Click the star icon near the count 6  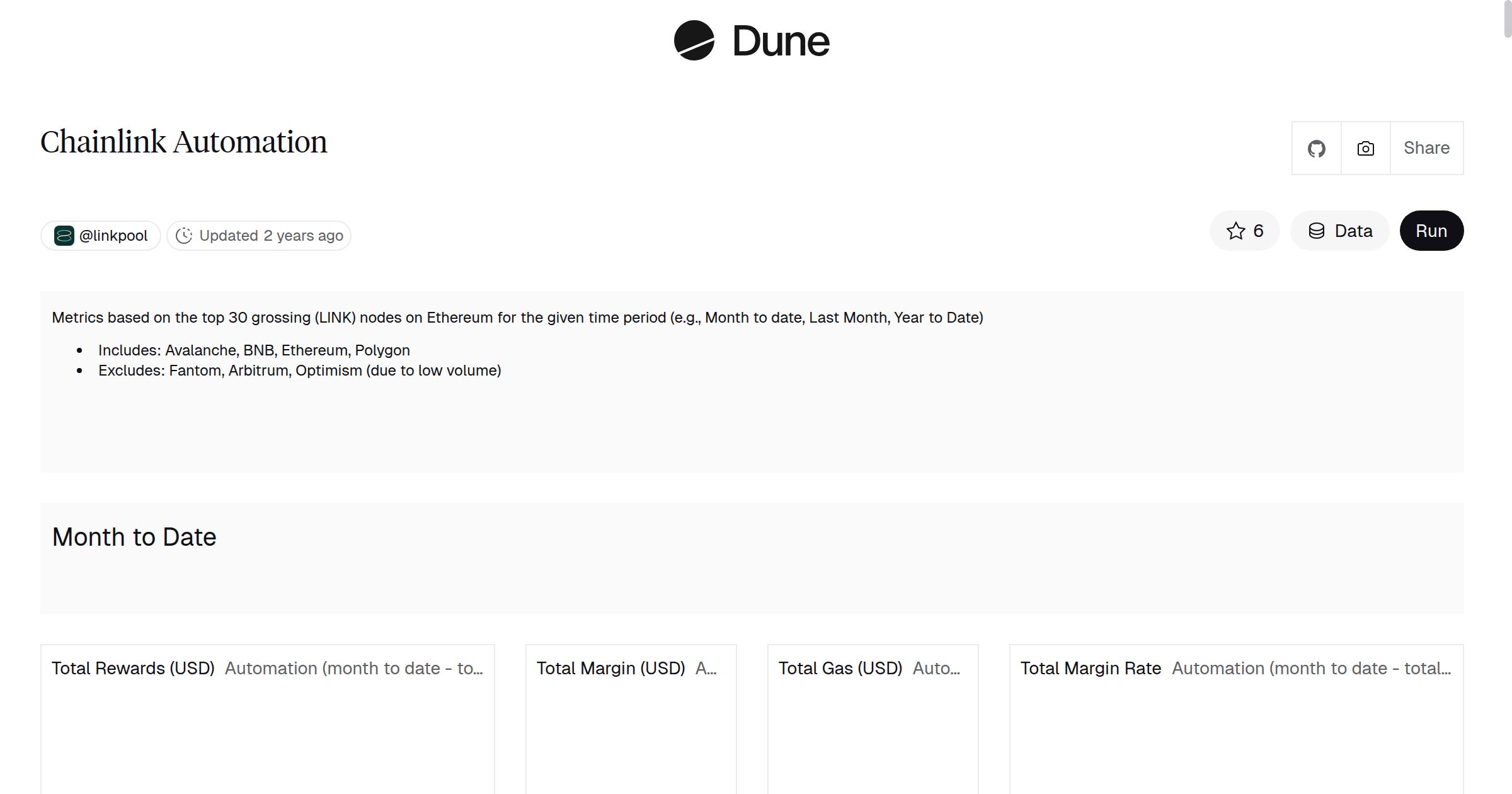[1235, 231]
